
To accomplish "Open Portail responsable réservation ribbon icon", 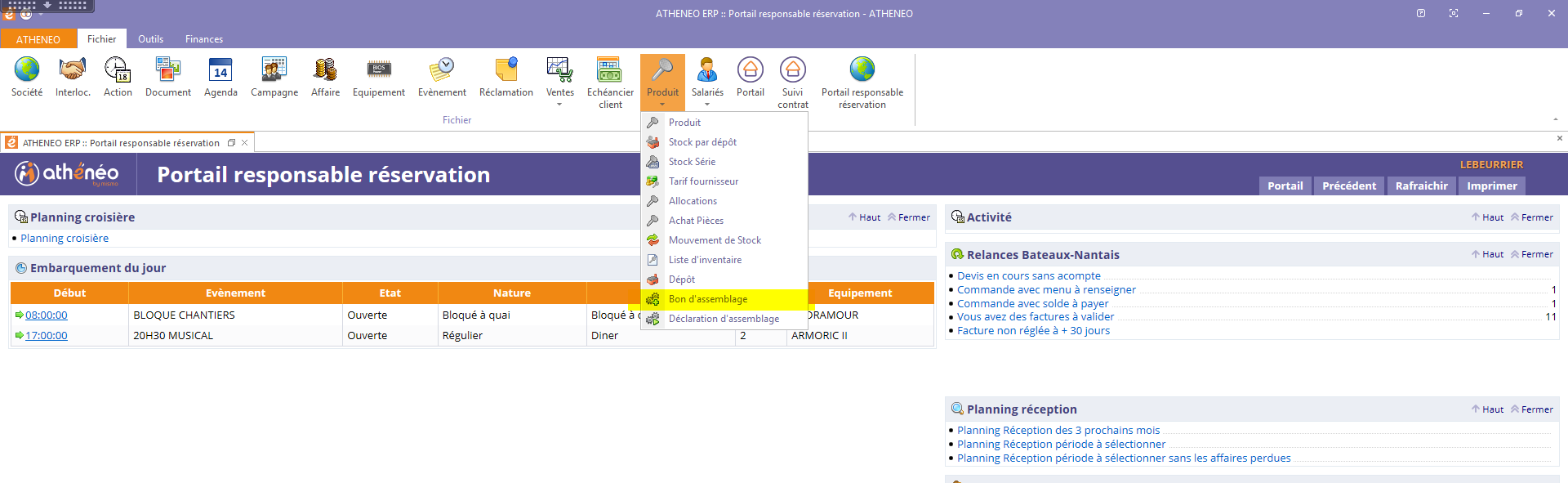I will pos(862,83).
